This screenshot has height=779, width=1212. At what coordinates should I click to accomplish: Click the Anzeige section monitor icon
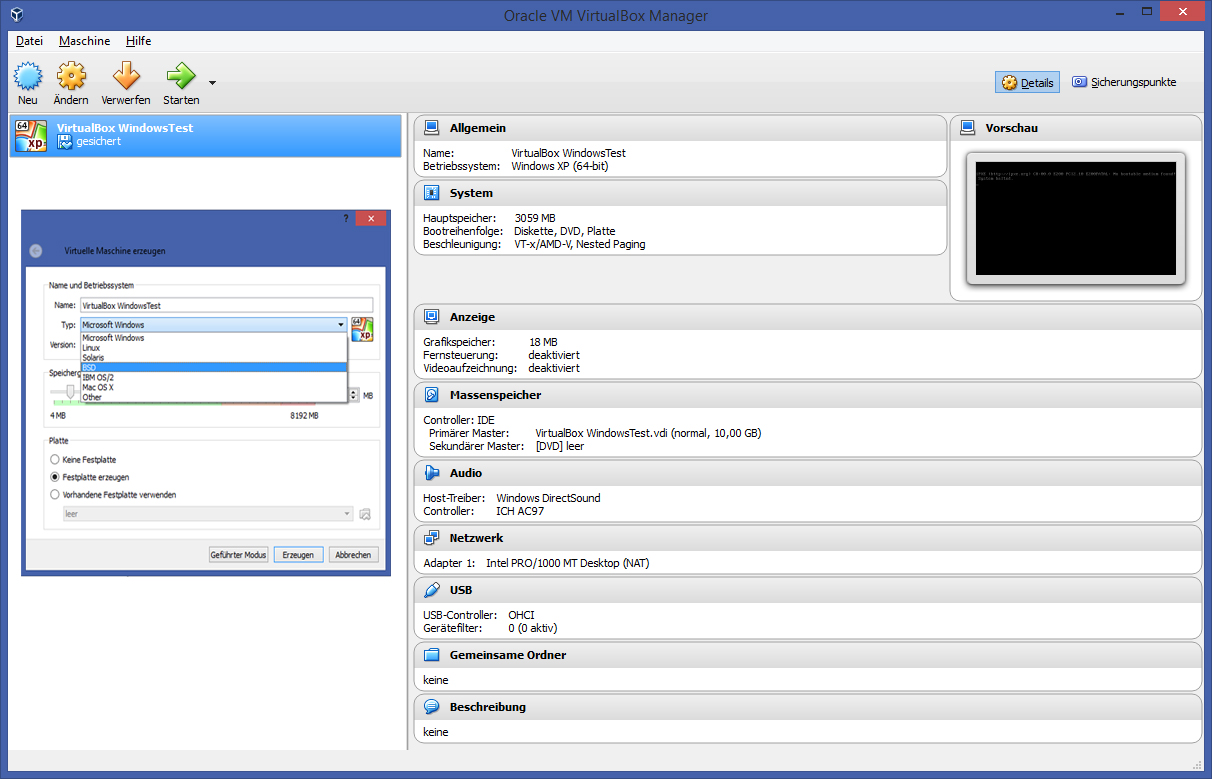(x=431, y=317)
